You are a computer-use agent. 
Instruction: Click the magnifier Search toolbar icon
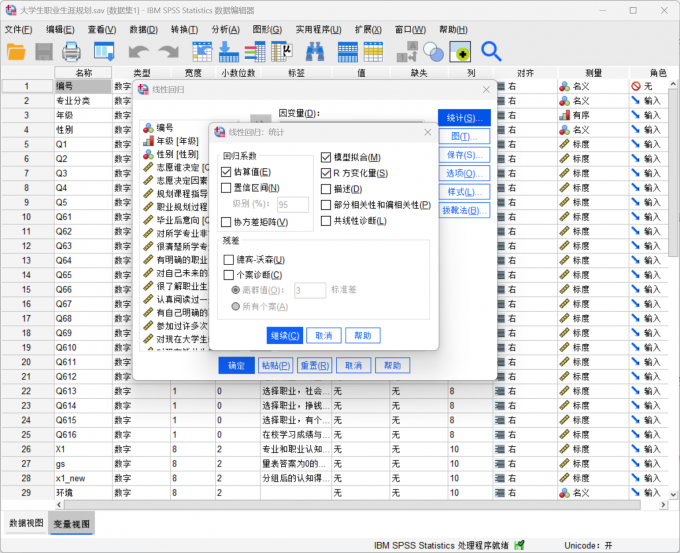point(491,52)
